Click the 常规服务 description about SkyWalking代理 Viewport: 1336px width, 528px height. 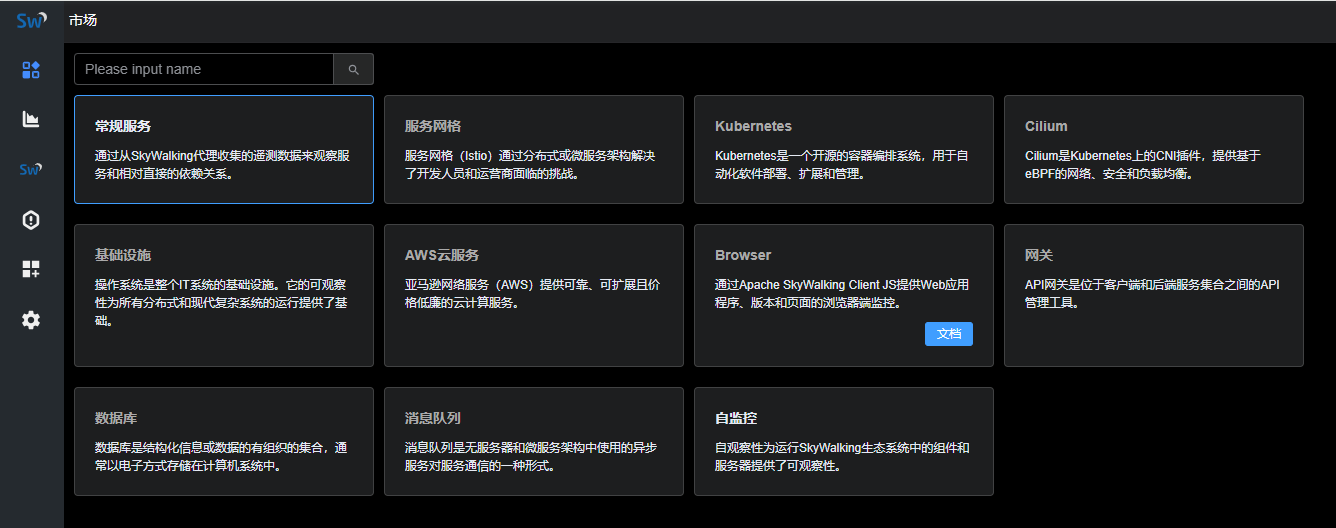[222, 164]
